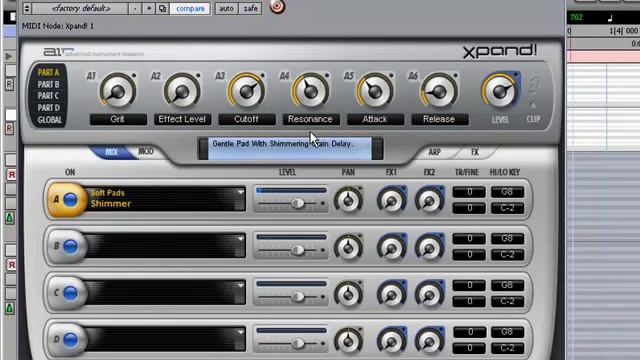This screenshot has width=640, height=360.
Task: Click part D level slider handle
Action: coord(298,343)
